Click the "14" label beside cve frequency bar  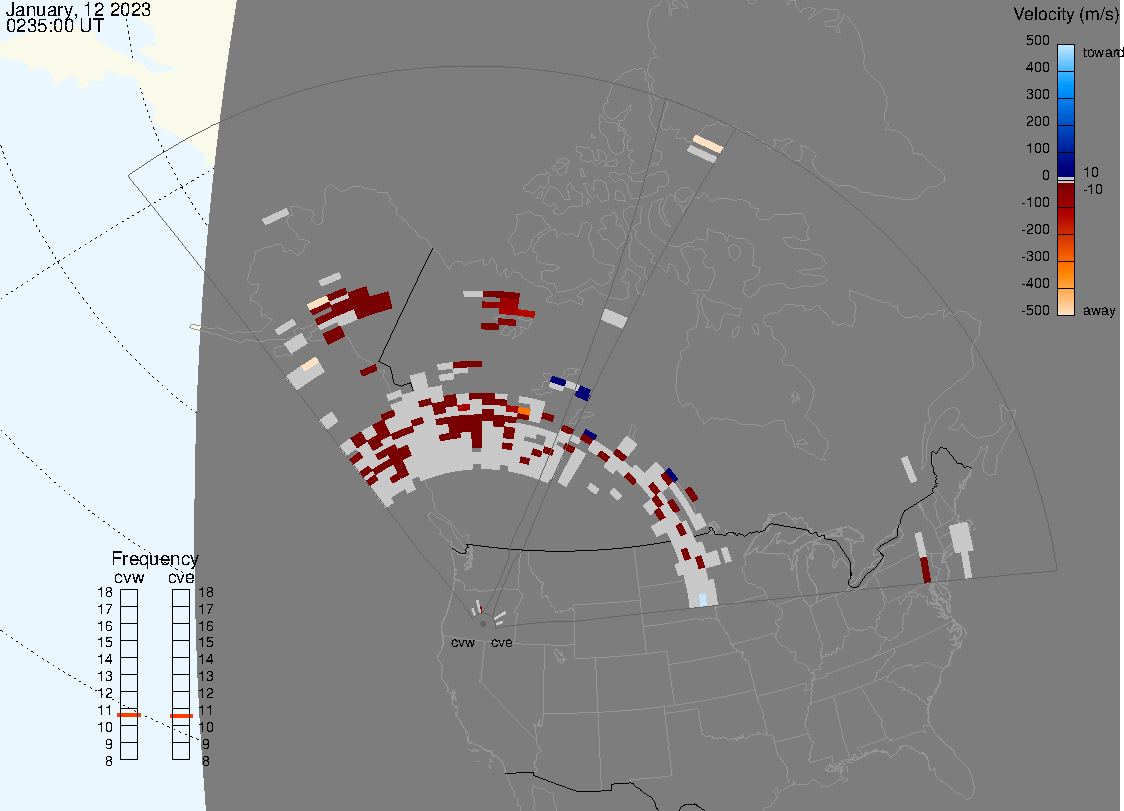206,660
